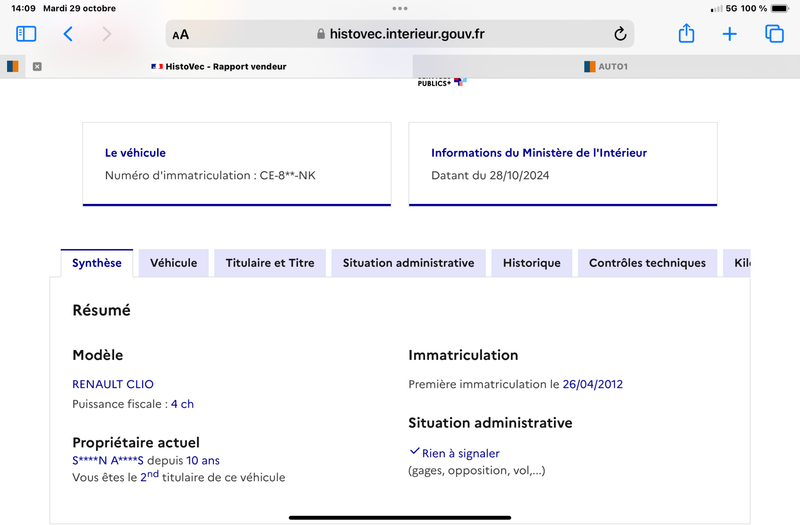
Task: Tap the 14:09 clock in status bar
Action: (23, 8)
